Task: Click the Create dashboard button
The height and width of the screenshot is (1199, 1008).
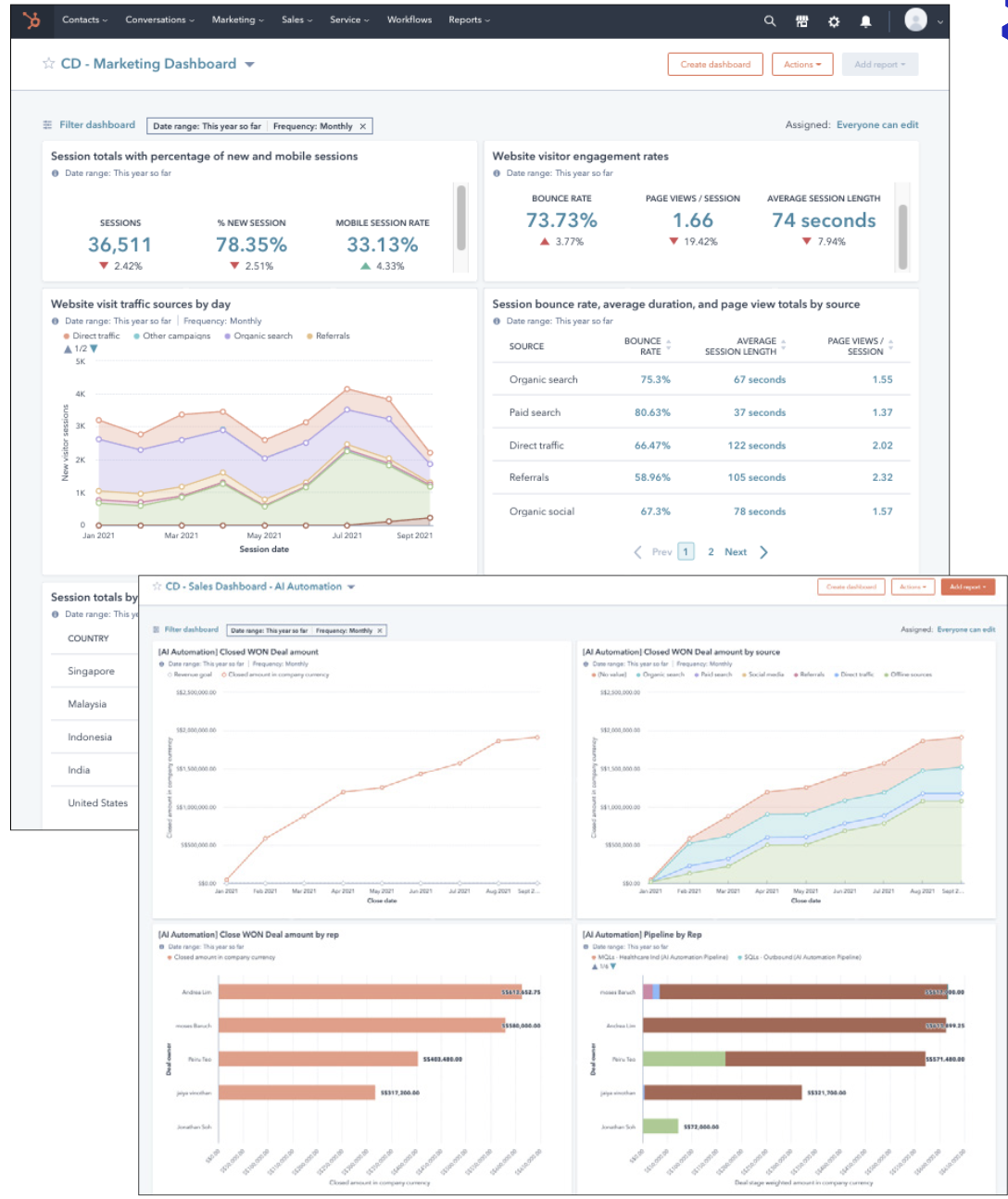Action: (714, 65)
